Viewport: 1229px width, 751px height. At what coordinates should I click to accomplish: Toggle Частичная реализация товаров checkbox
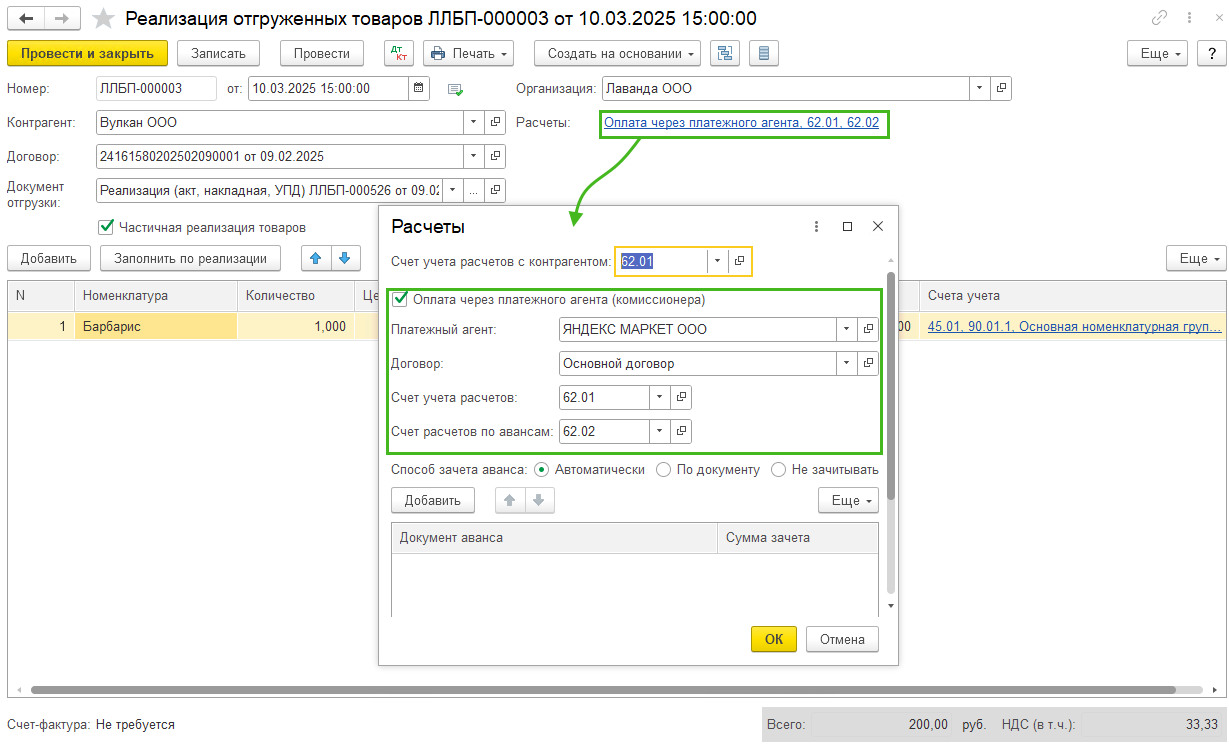click(105, 227)
